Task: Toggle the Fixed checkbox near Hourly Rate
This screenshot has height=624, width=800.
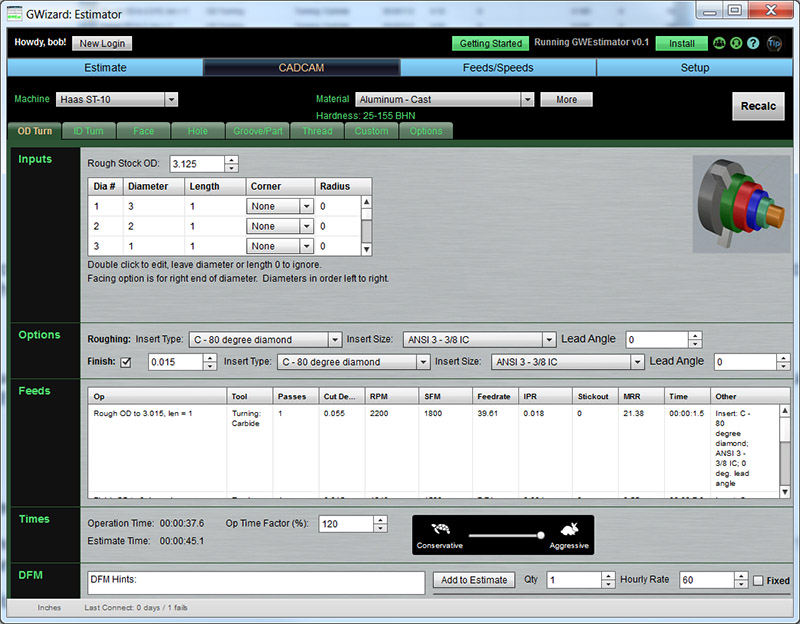Action: click(759, 580)
